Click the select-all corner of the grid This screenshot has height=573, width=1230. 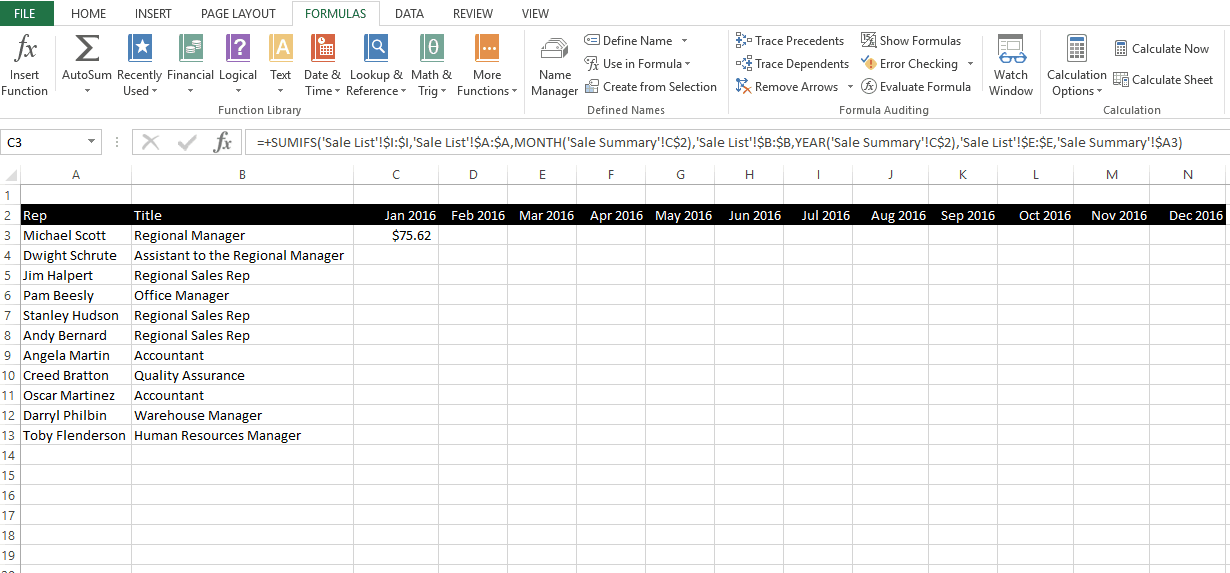tap(10, 175)
